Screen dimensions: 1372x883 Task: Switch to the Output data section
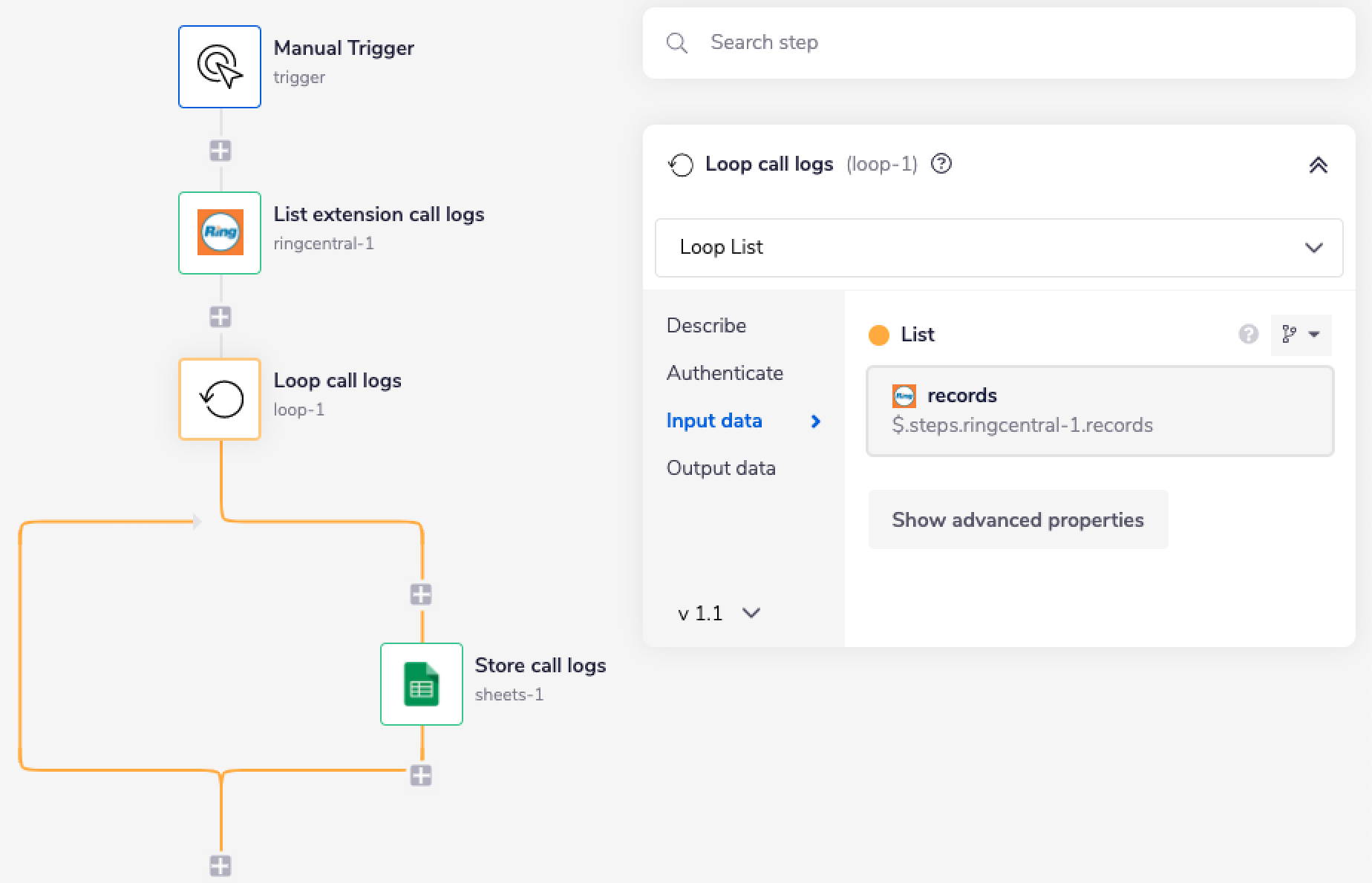point(721,467)
